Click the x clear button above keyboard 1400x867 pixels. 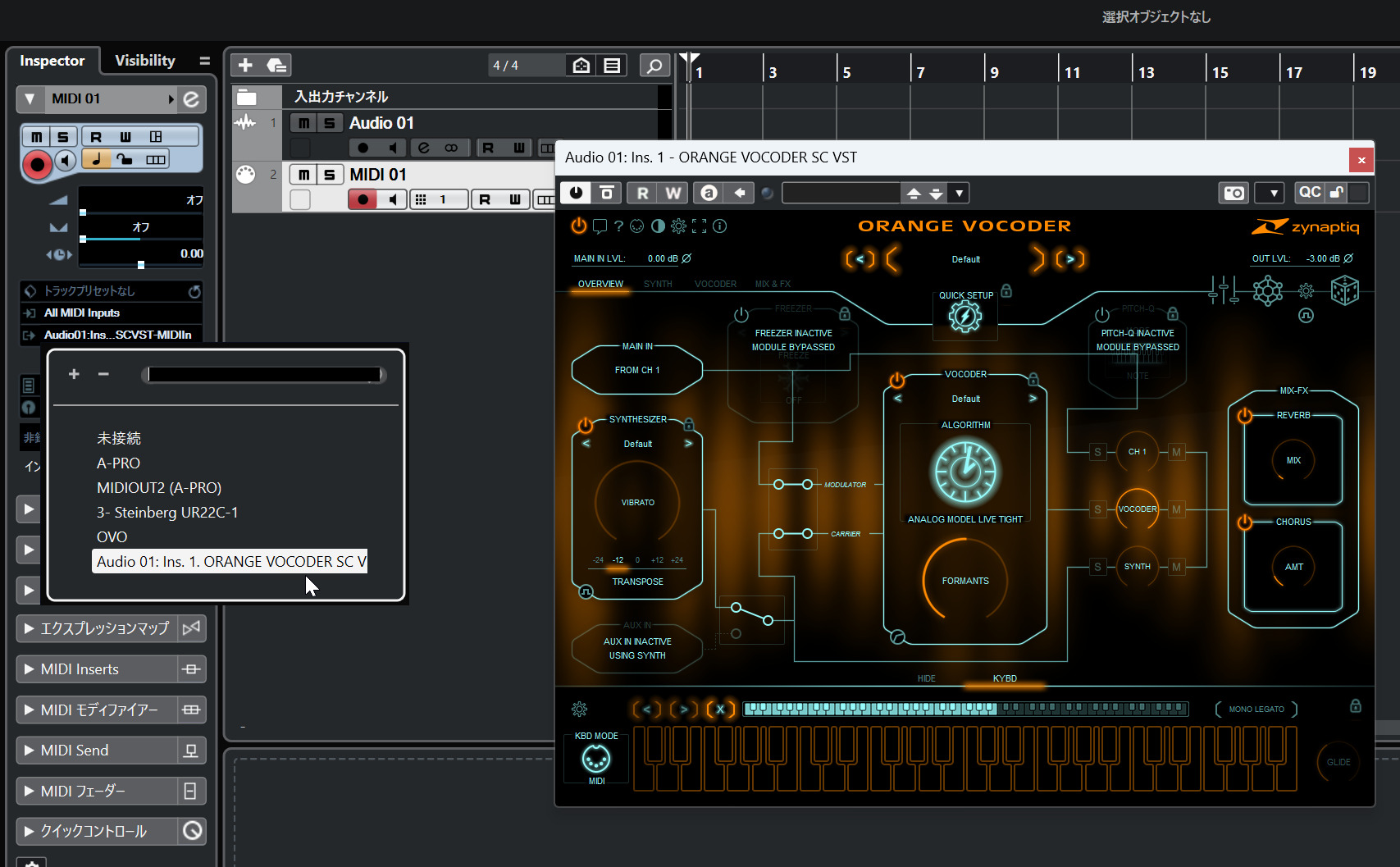[720, 710]
